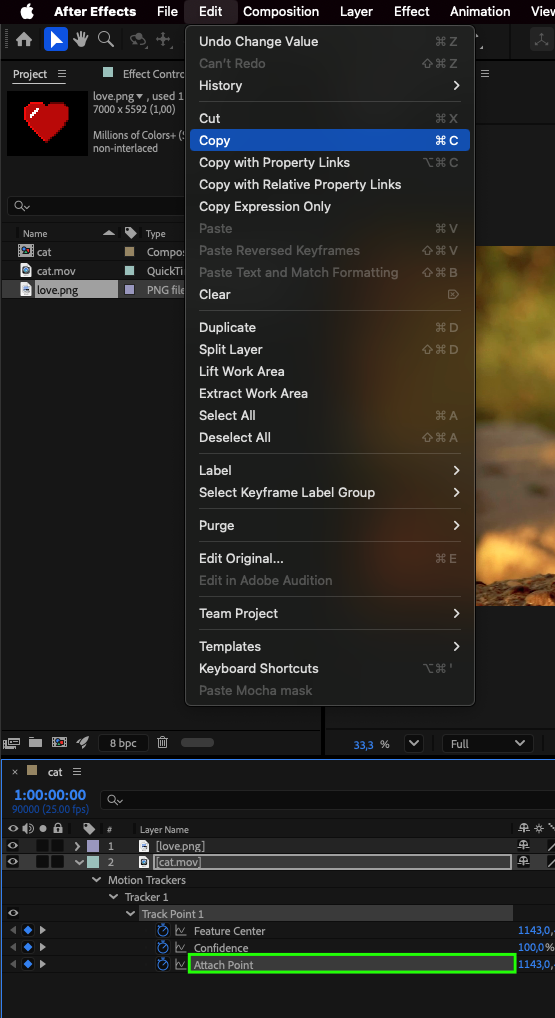
Task: Click the heart thumbnail preview
Action: [x=47, y=123]
